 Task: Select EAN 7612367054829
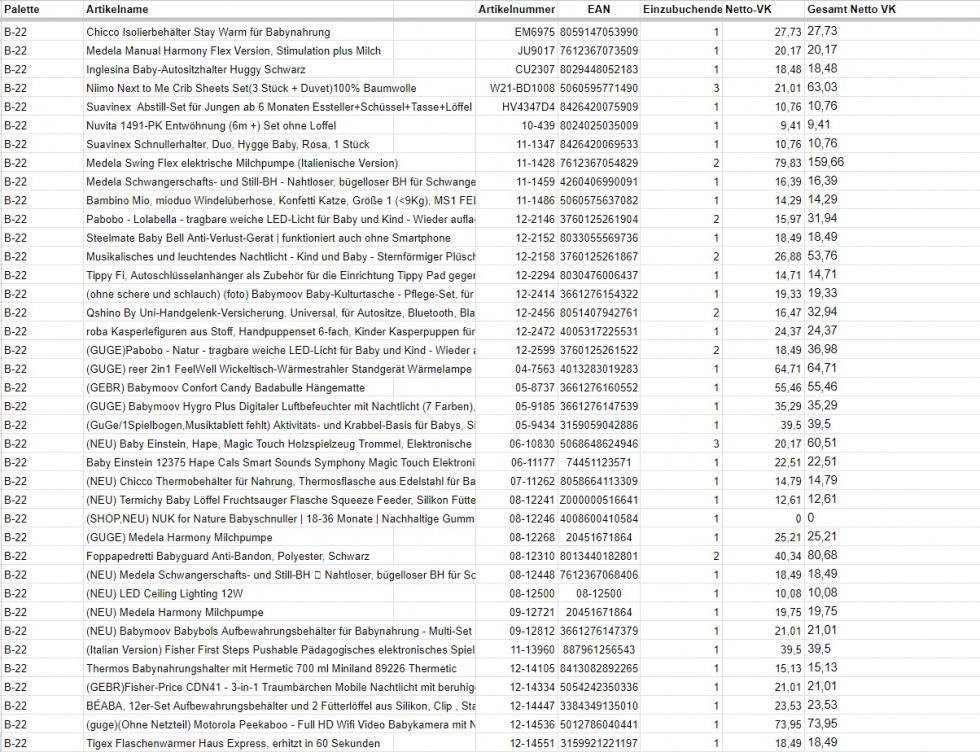coord(599,163)
